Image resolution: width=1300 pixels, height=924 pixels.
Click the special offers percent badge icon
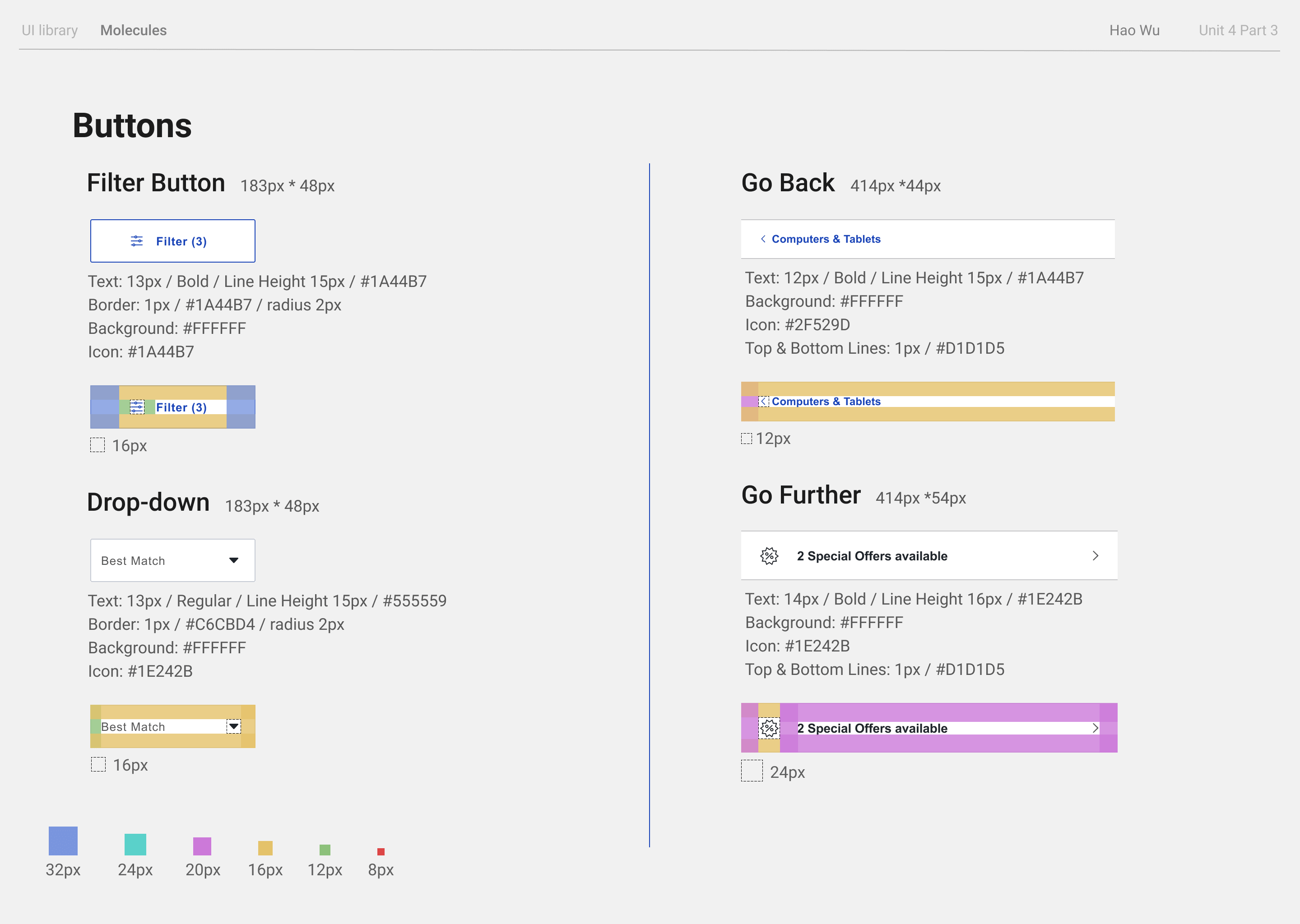(x=769, y=556)
